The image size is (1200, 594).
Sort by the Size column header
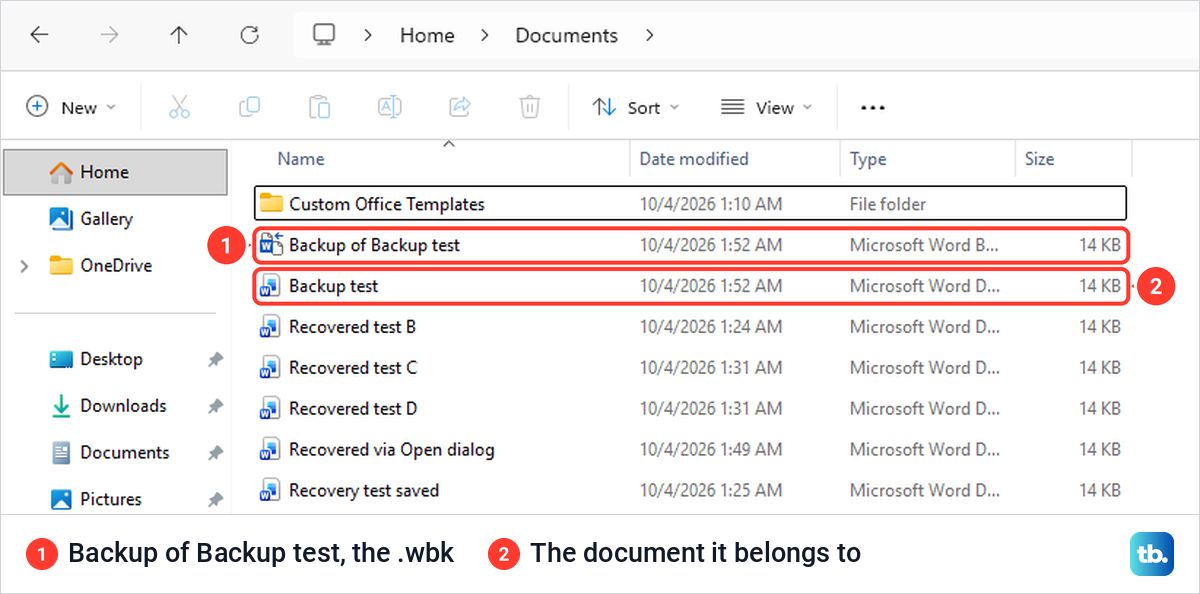[1039, 158]
